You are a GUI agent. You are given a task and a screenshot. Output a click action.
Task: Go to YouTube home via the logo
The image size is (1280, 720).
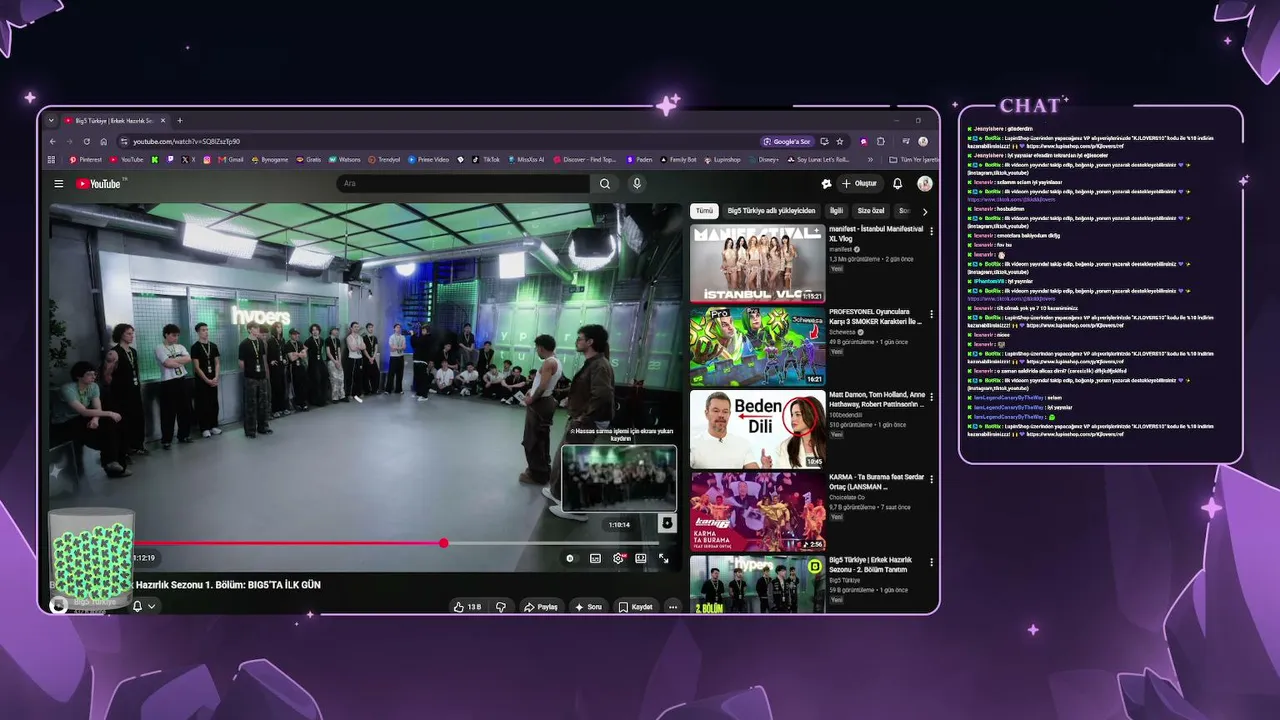100,184
